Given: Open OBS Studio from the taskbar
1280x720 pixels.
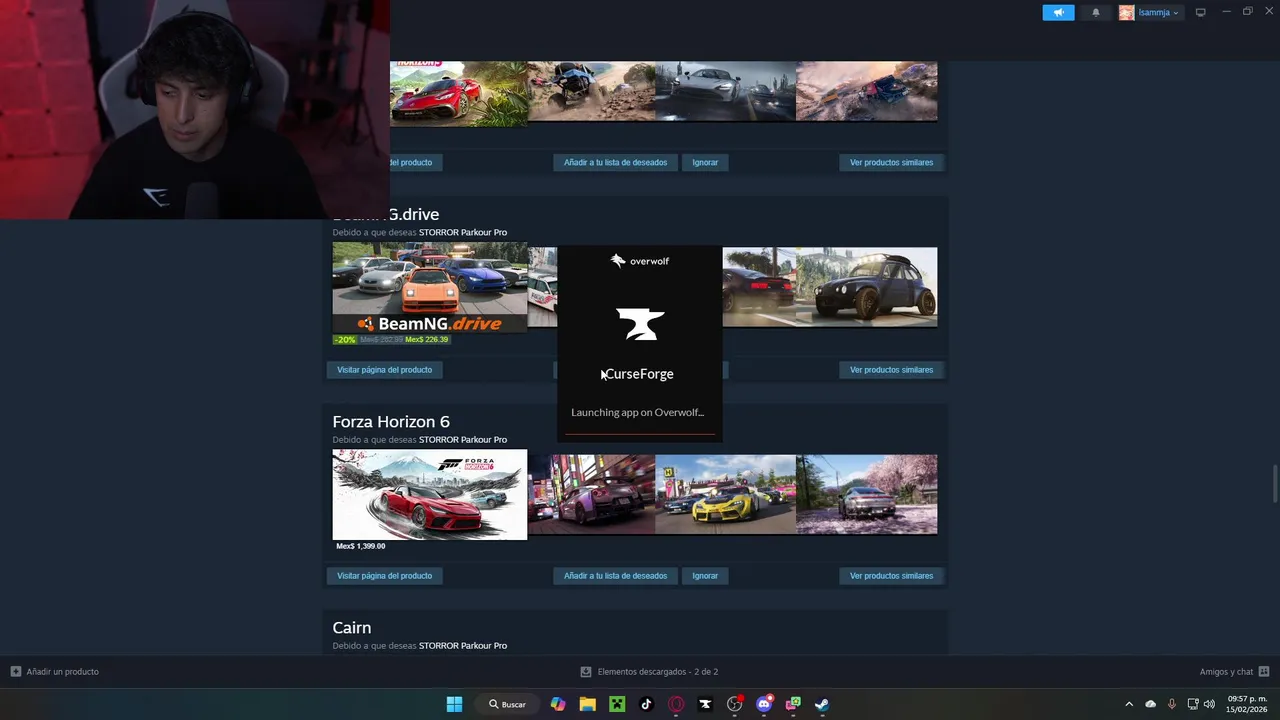Looking at the screenshot, I should click(x=735, y=704).
